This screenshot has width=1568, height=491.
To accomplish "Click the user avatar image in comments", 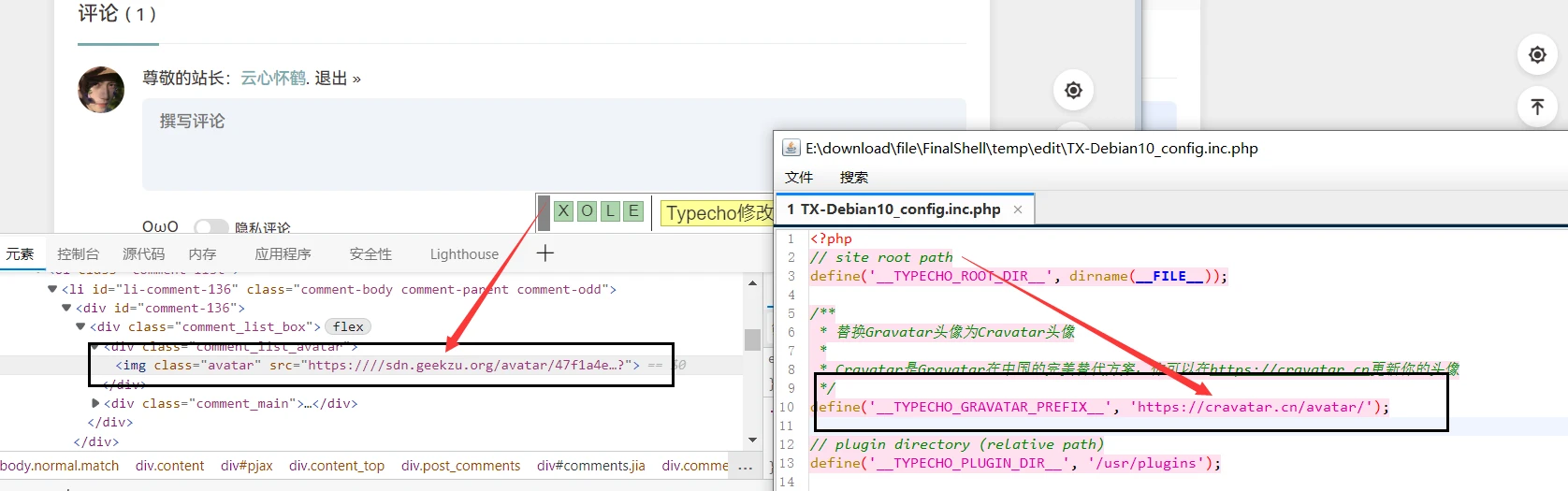I will point(101,90).
